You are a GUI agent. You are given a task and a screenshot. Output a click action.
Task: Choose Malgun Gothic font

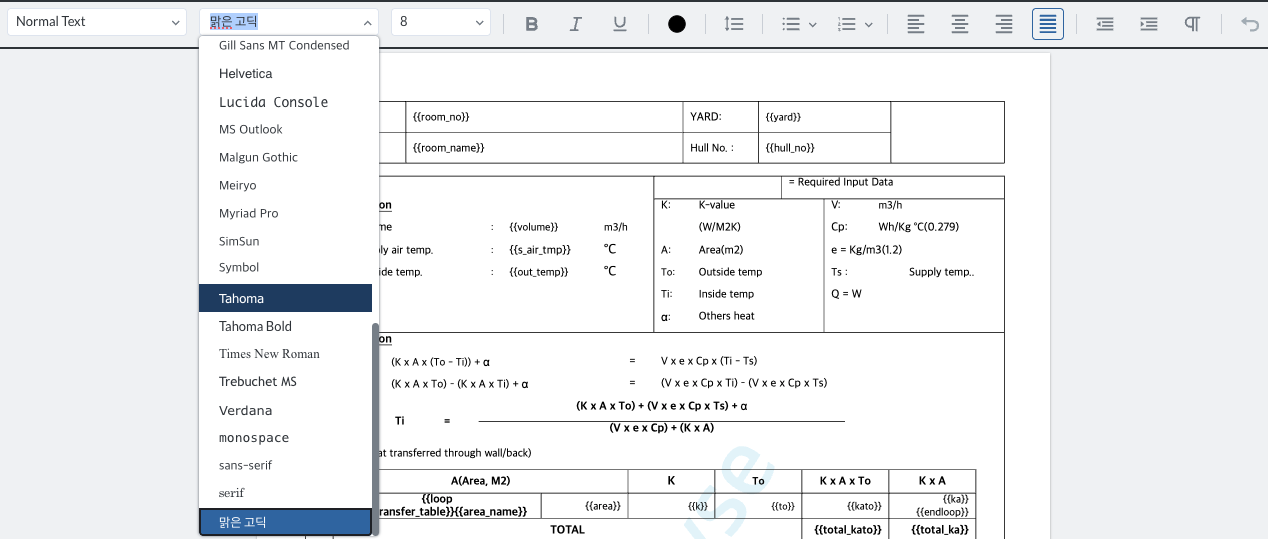[285, 158]
